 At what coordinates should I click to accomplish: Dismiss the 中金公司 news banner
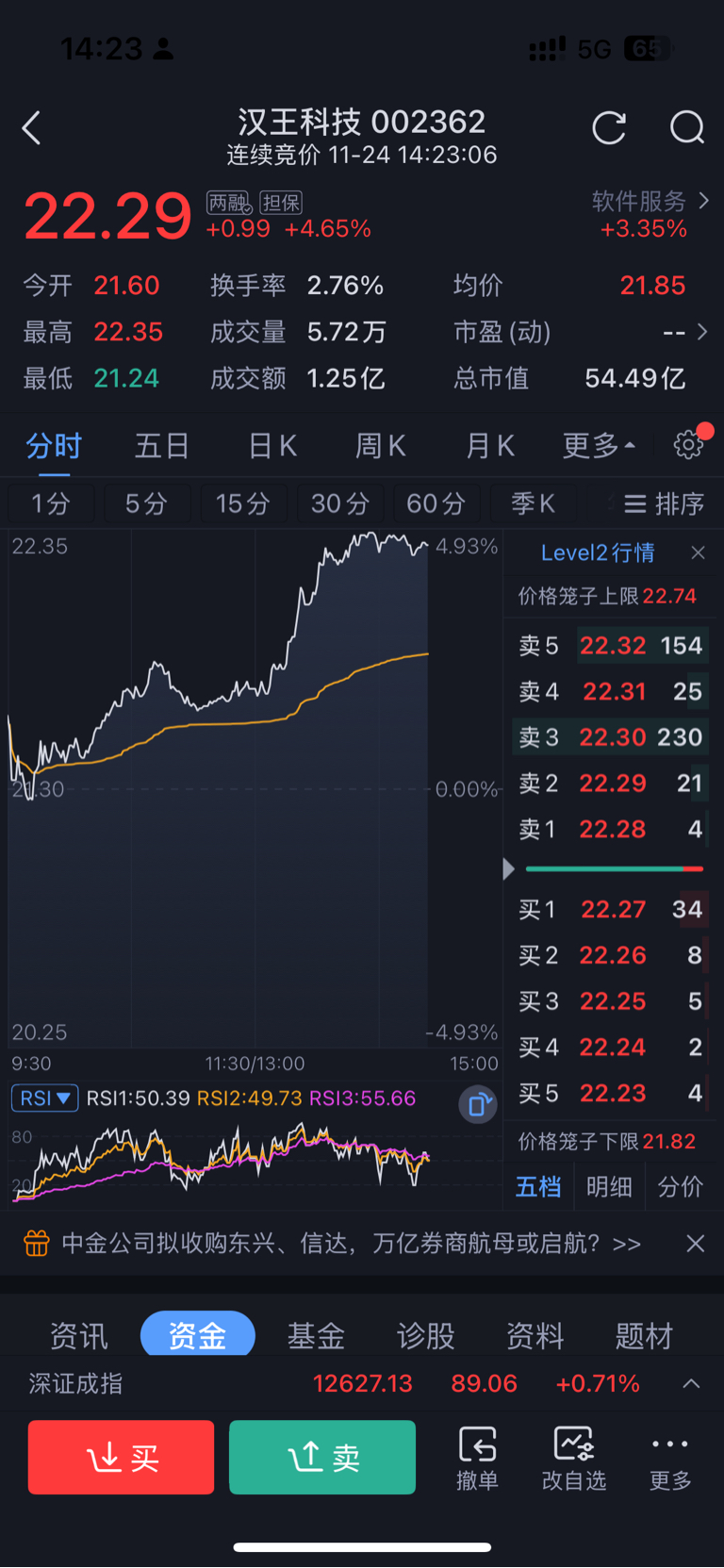(x=695, y=1244)
